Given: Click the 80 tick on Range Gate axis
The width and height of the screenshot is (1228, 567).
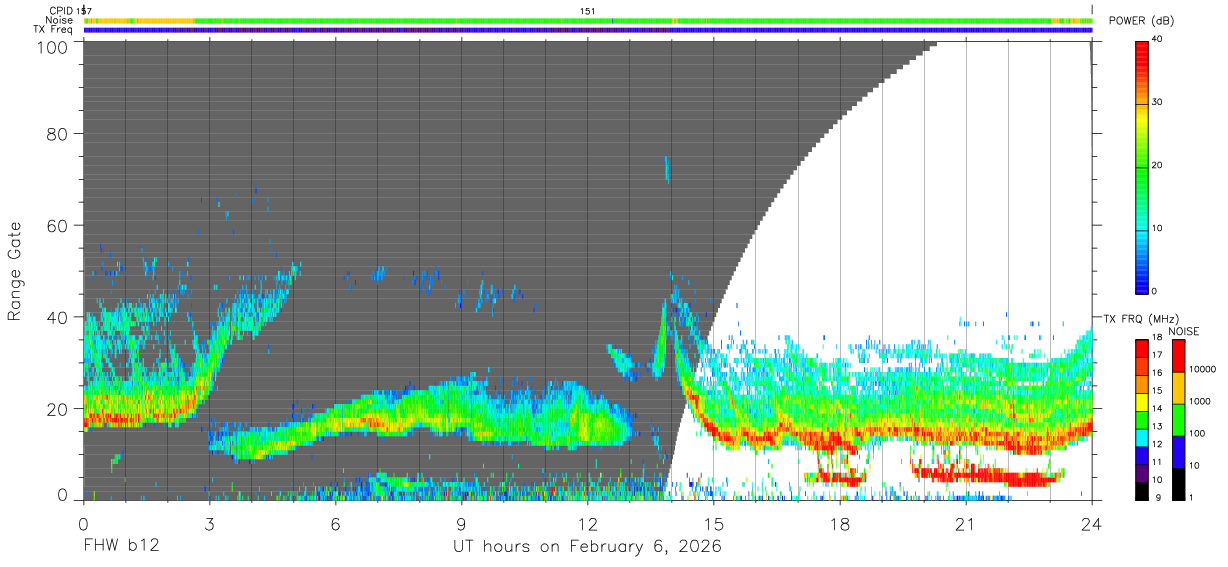Looking at the screenshot, I should (56, 134).
